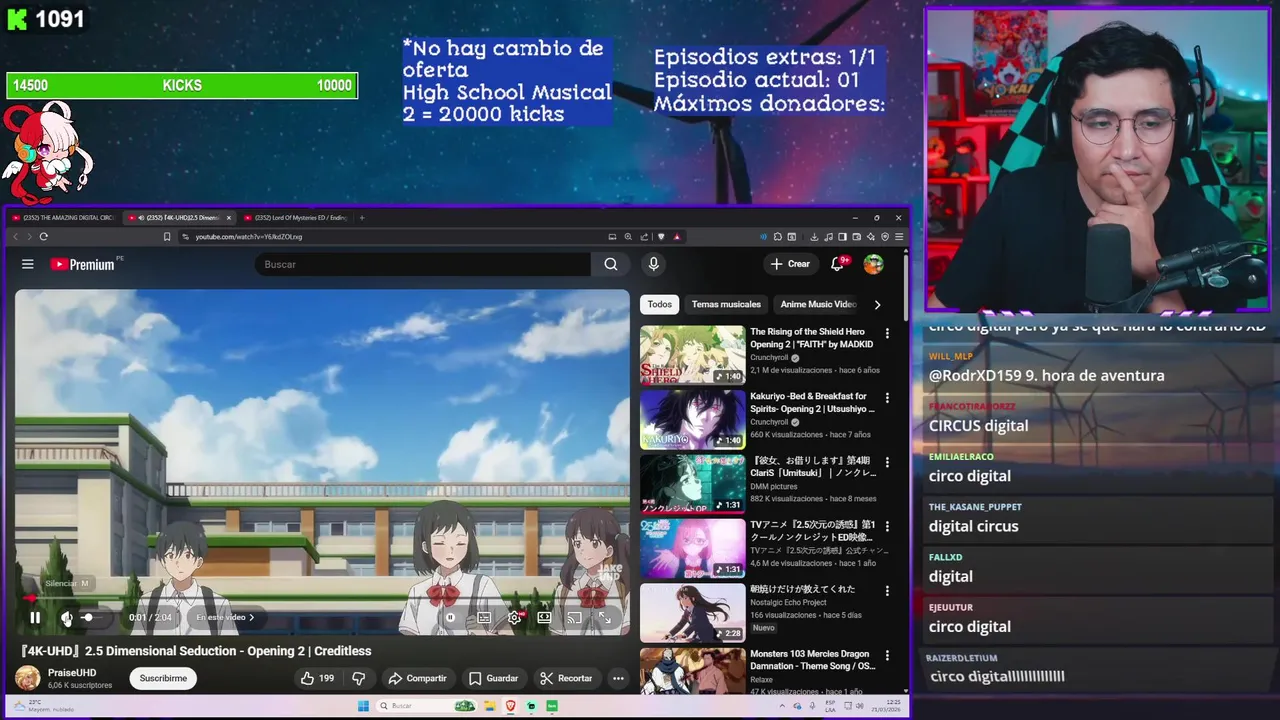
Task: Open options for Shield Hero video
Action: tap(887, 334)
